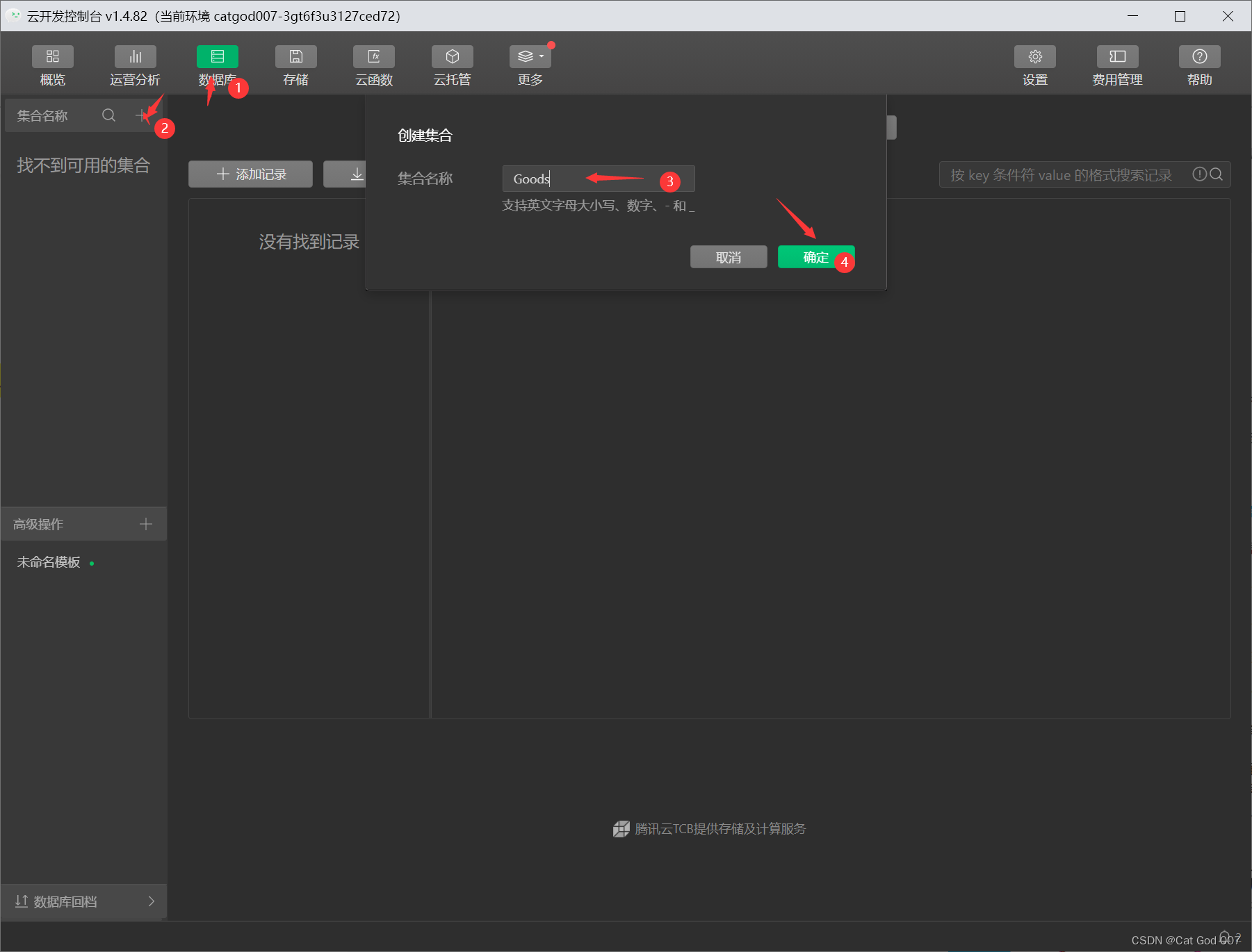Open the 存储 storage section
This screenshot has width=1252, height=952.
(x=295, y=66)
